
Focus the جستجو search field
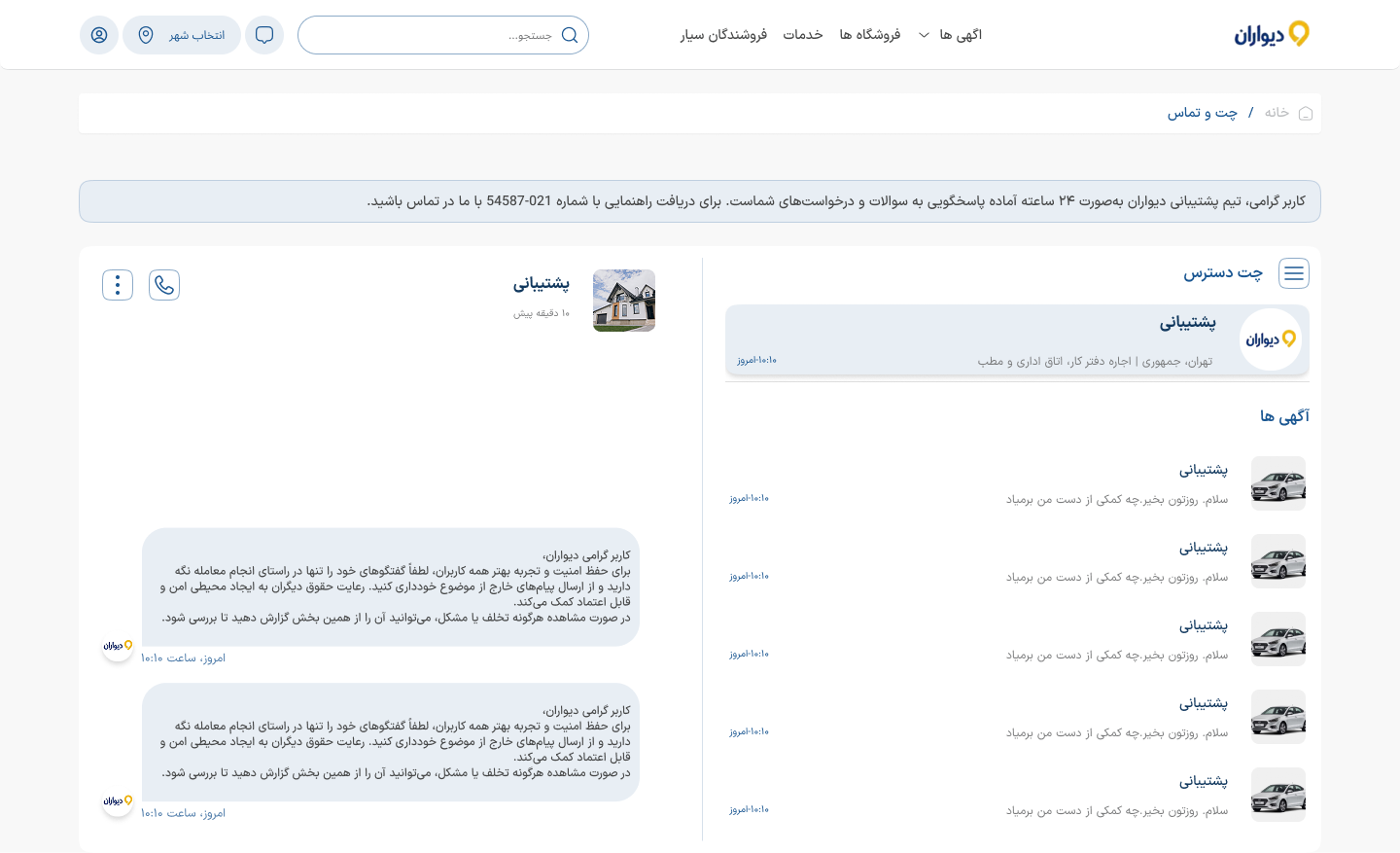(x=443, y=35)
